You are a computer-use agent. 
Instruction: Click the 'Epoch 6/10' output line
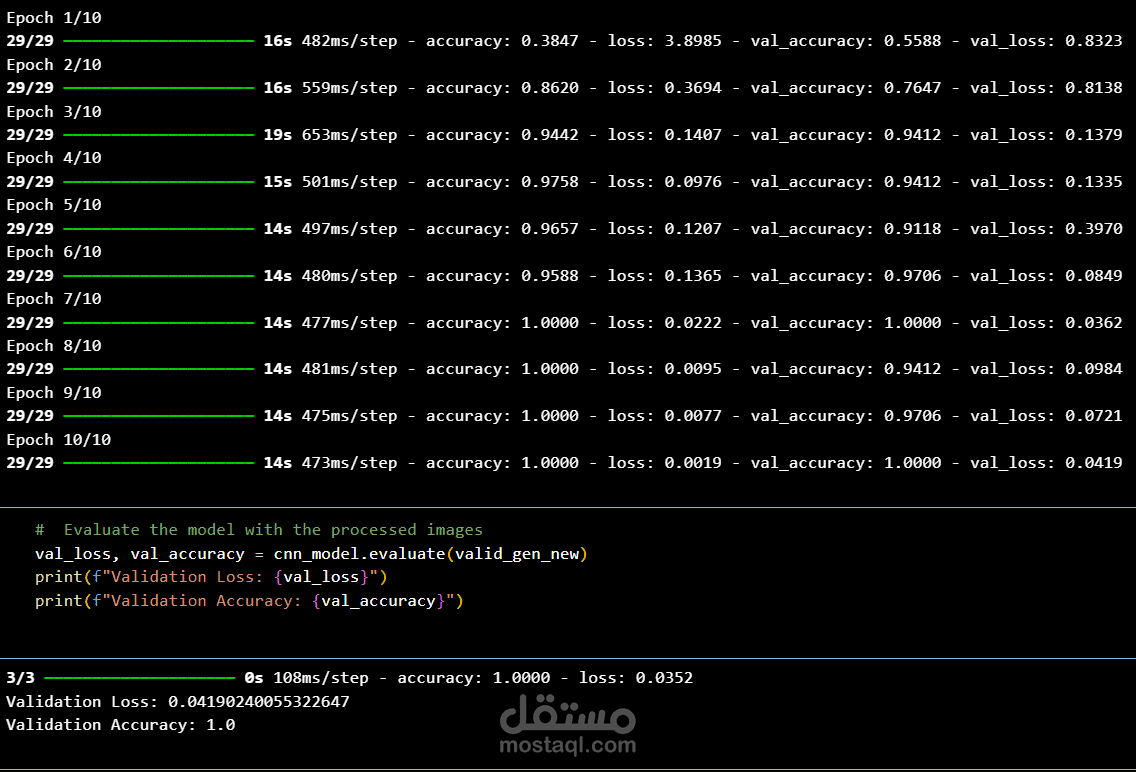[54, 252]
